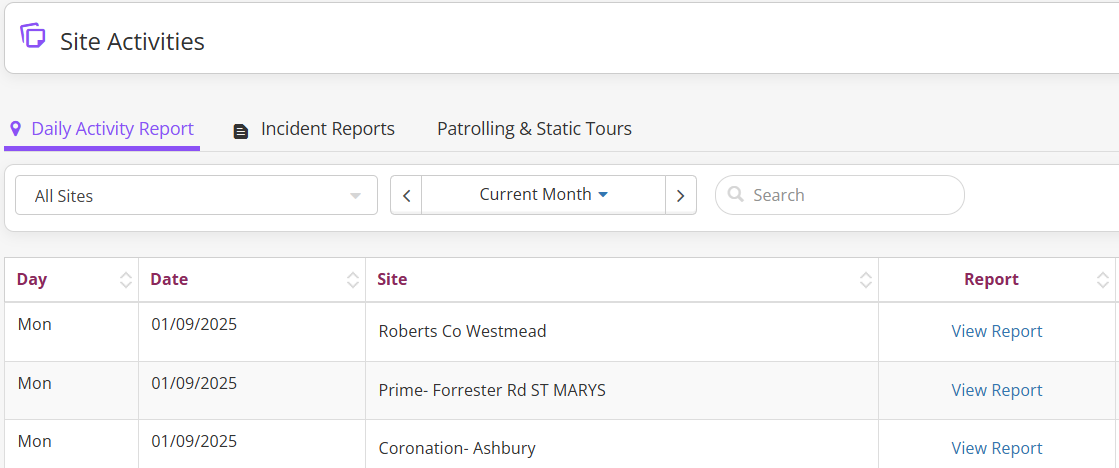Click into the Search input field

(x=850, y=195)
